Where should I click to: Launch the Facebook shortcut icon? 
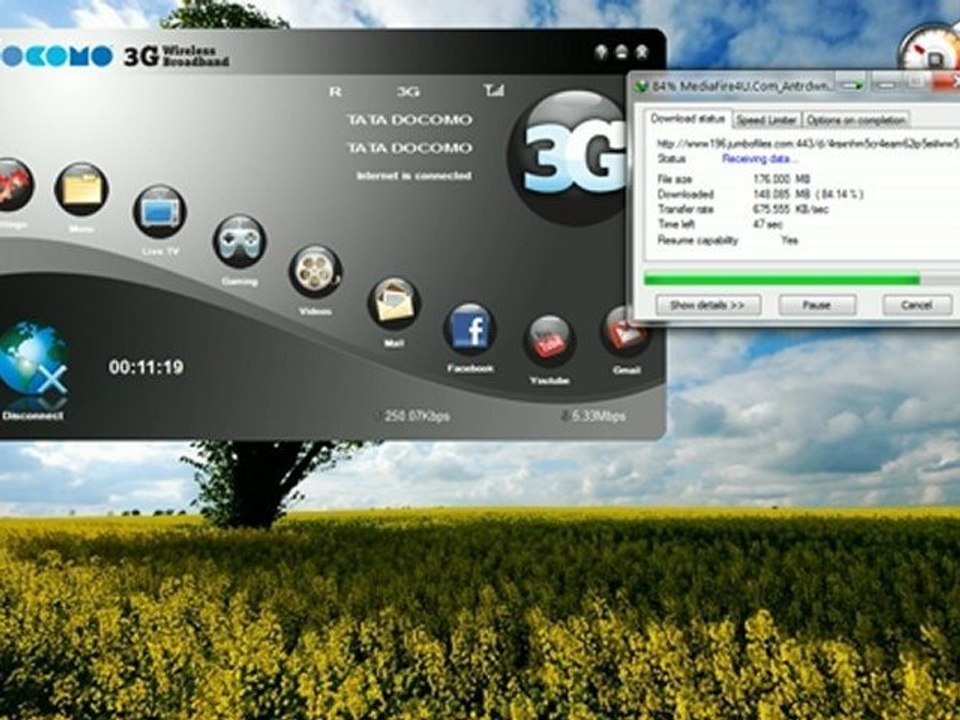(x=470, y=330)
